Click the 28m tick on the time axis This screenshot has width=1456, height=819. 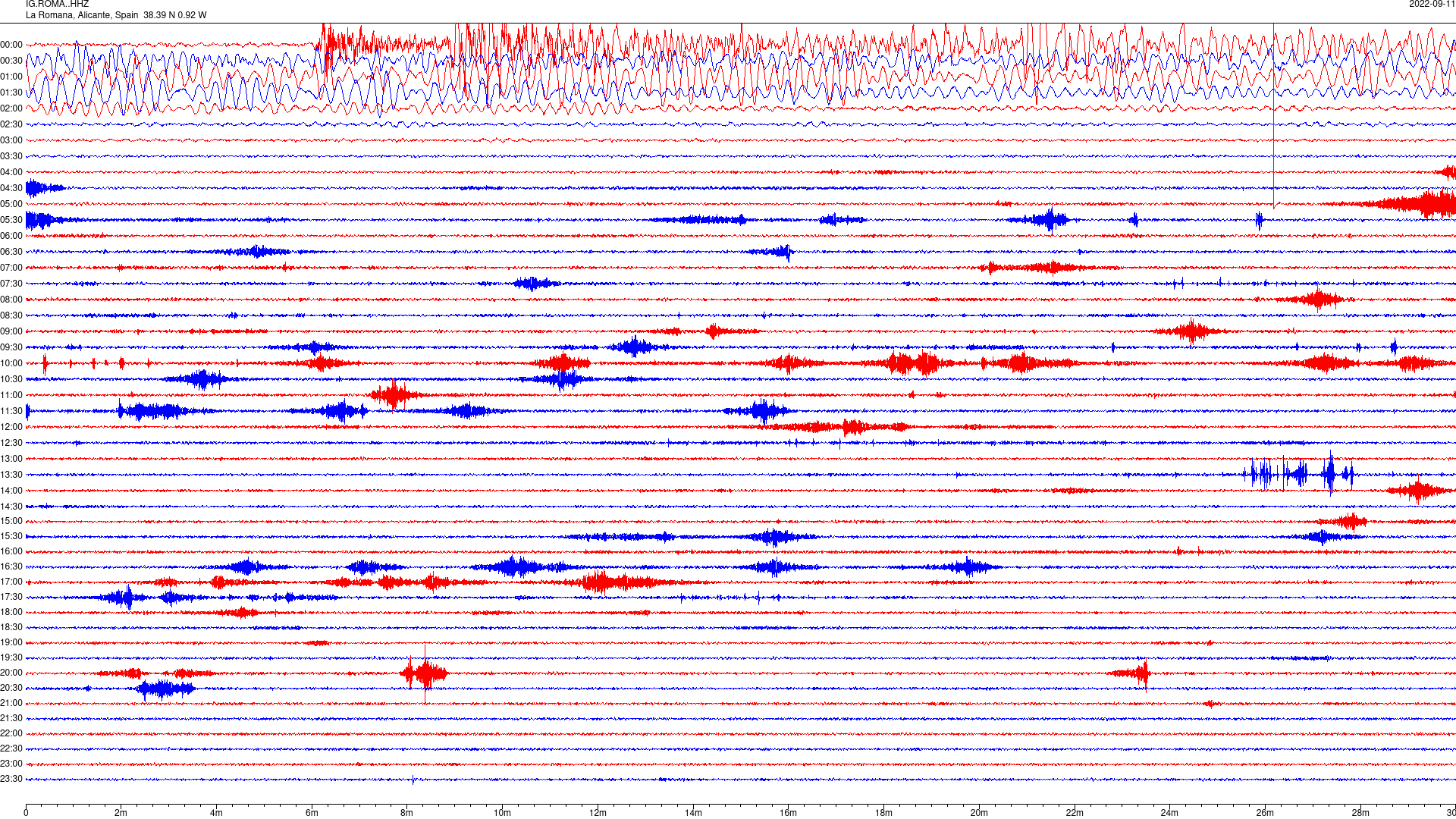1360,813
